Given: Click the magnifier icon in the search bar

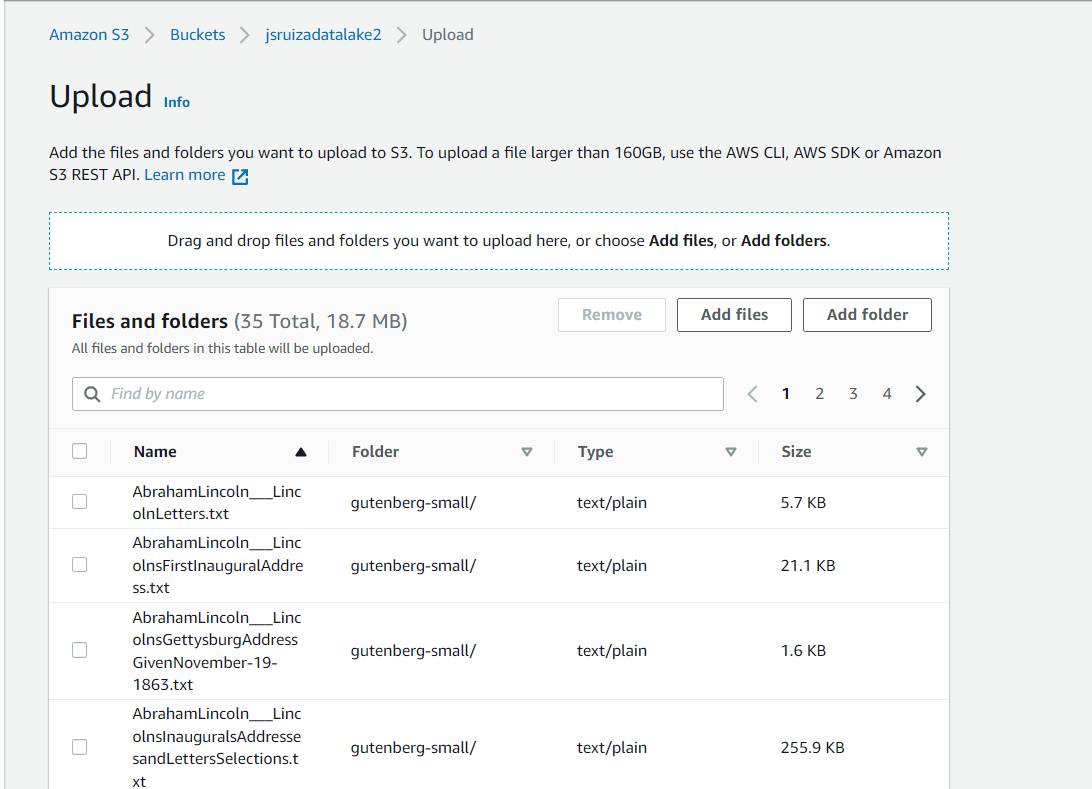Looking at the screenshot, I should coord(91,393).
